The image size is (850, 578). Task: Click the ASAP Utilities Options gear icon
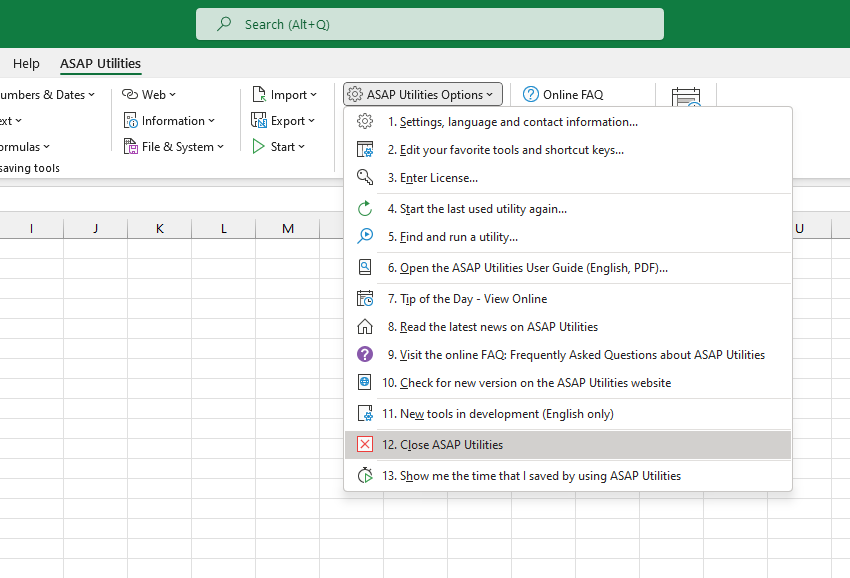click(355, 94)
